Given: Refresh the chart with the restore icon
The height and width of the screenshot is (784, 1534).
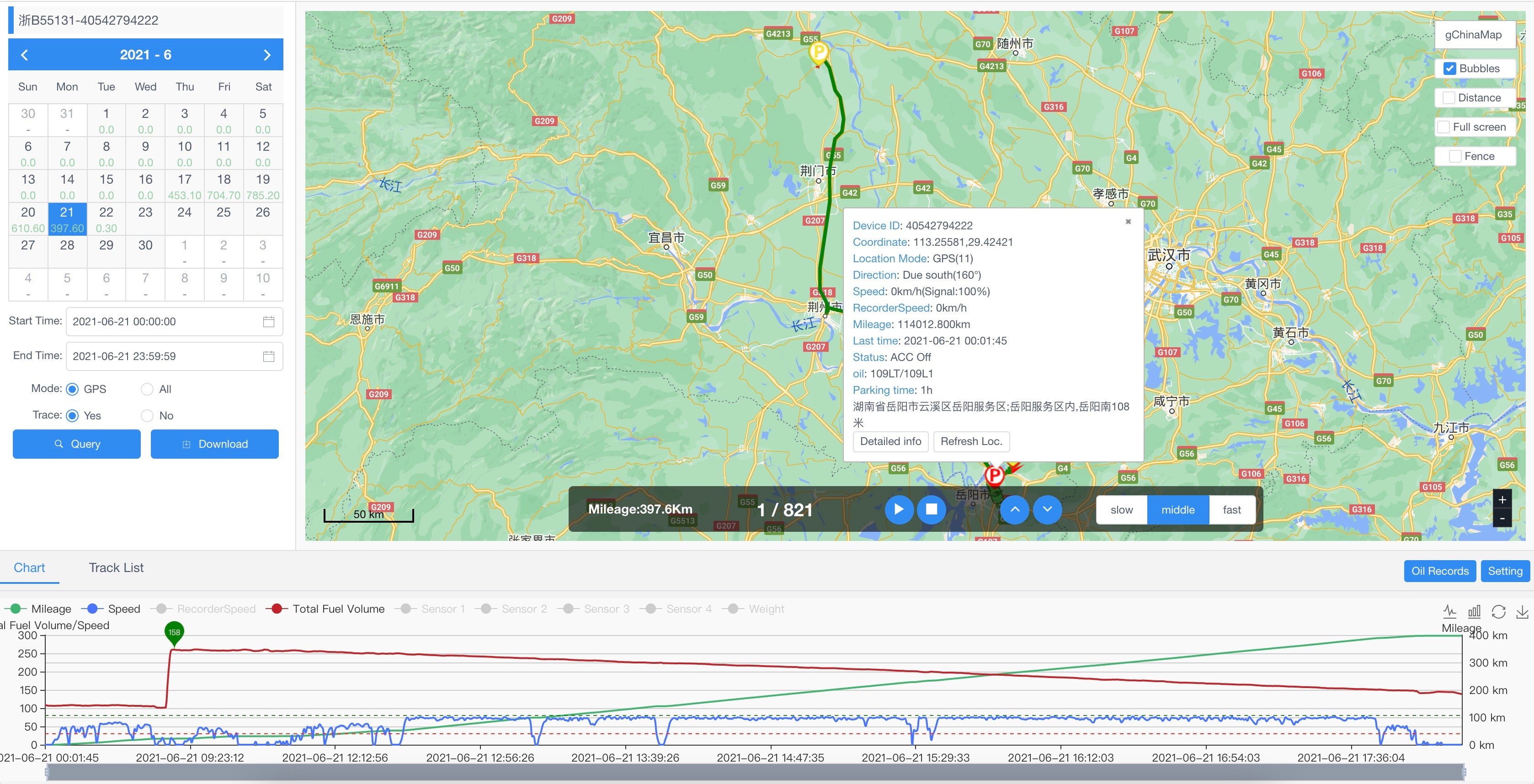Looking at the screenshot, I should pos(1499,611).
